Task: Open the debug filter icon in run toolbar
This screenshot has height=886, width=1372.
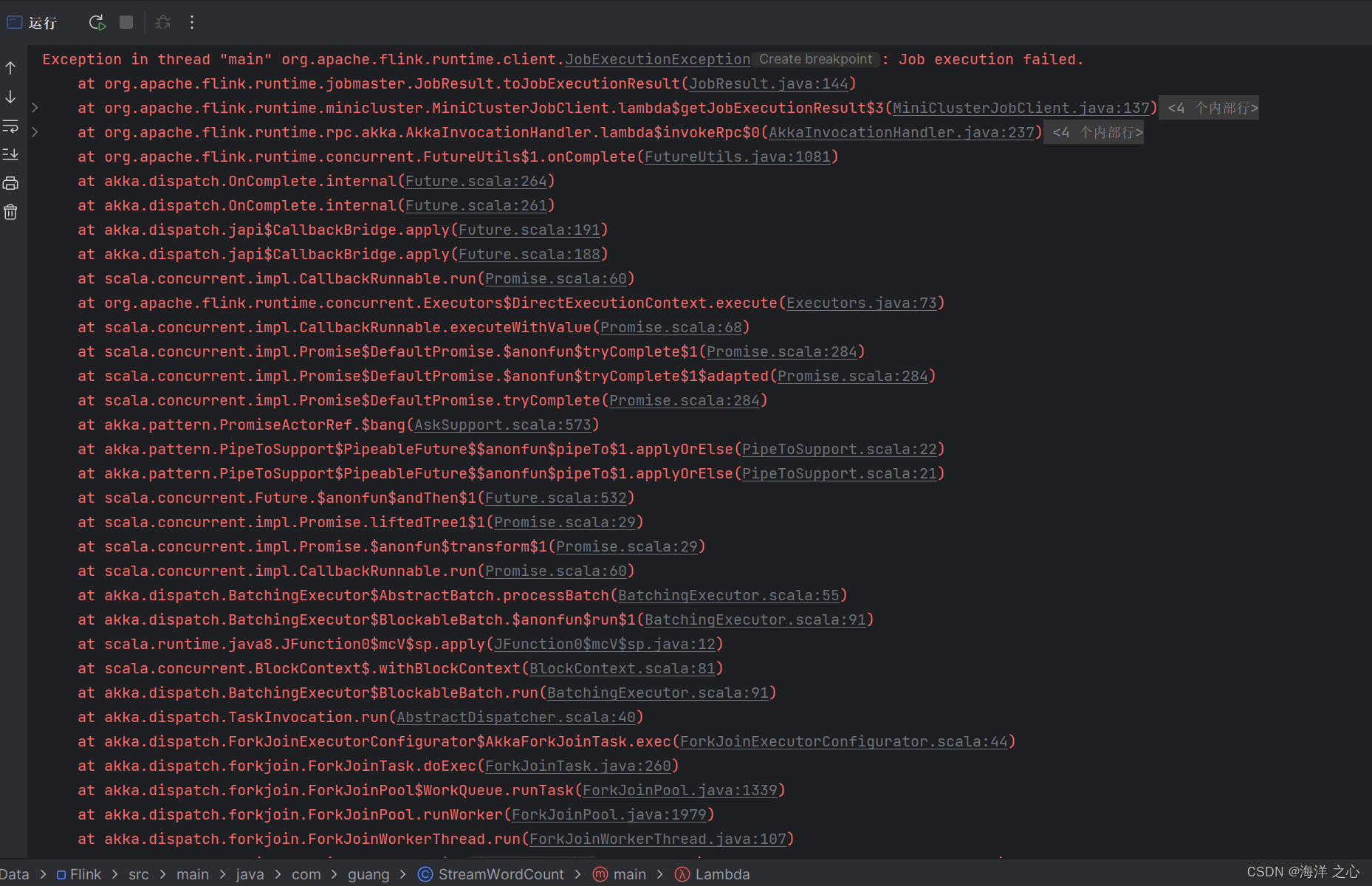Action: (162, 22)
